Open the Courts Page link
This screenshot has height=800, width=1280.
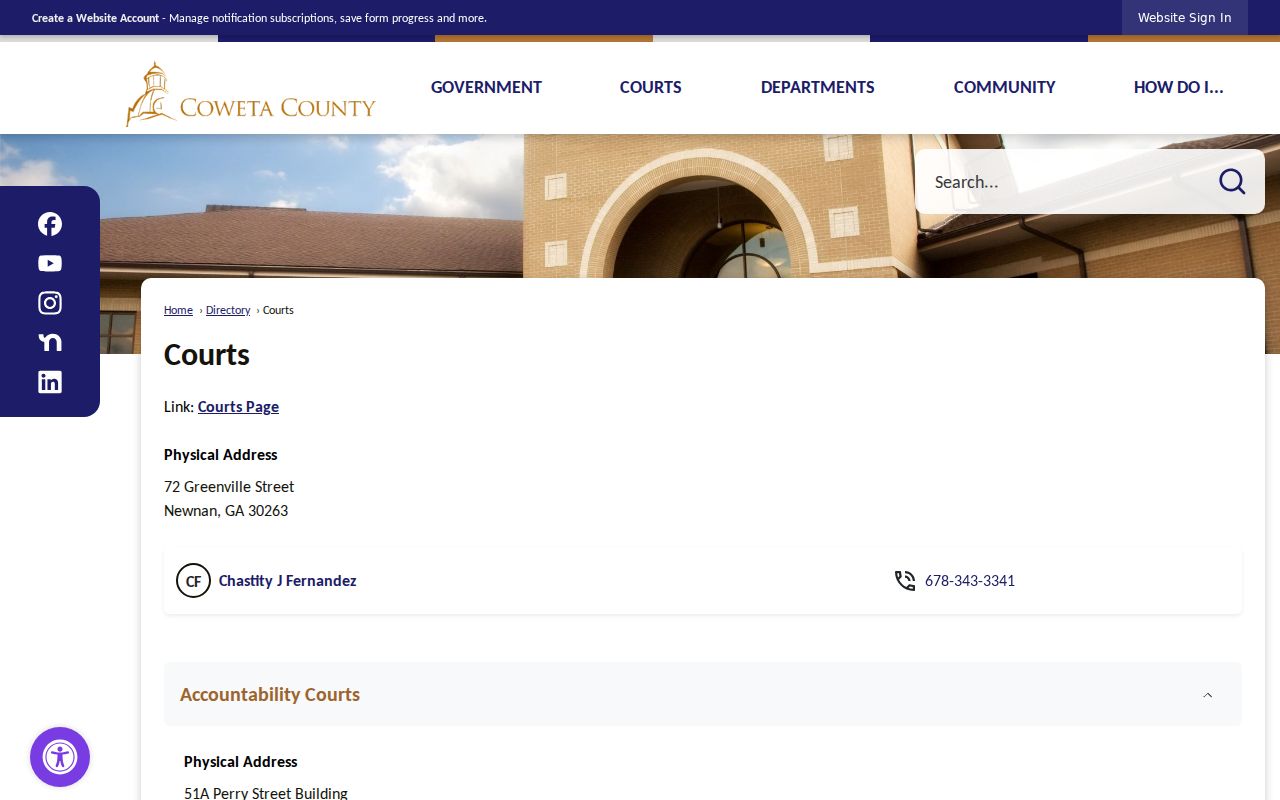(238, 407)
